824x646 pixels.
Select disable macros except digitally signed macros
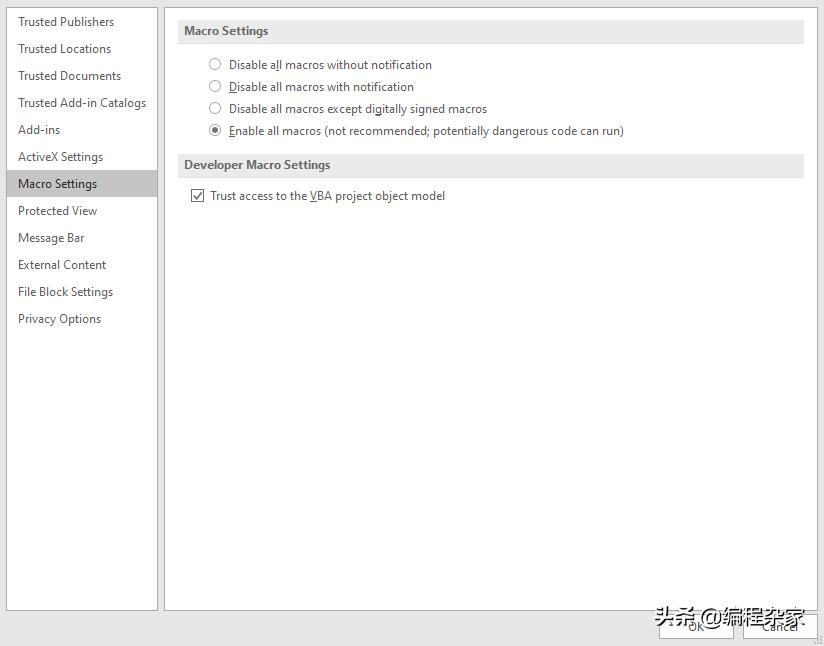[x=215, y=108]
